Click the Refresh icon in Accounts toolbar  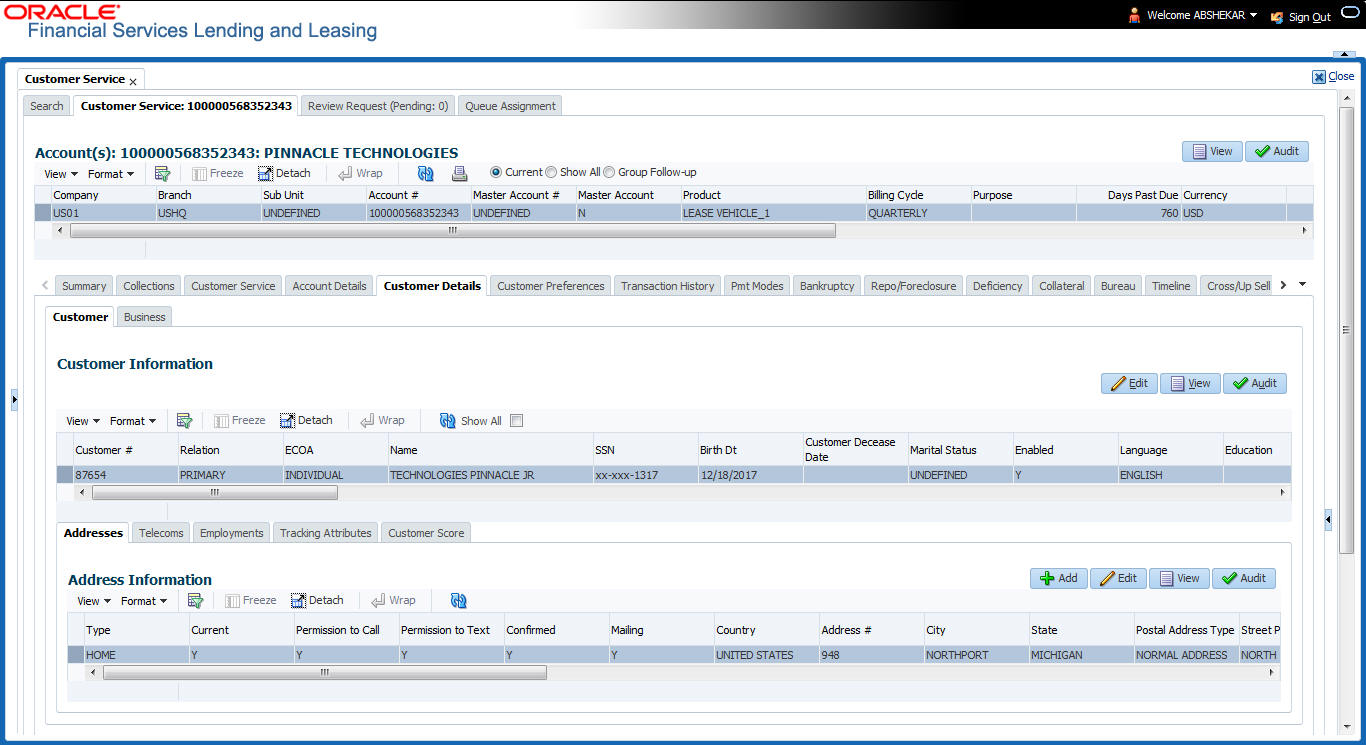tap(426, 173)
